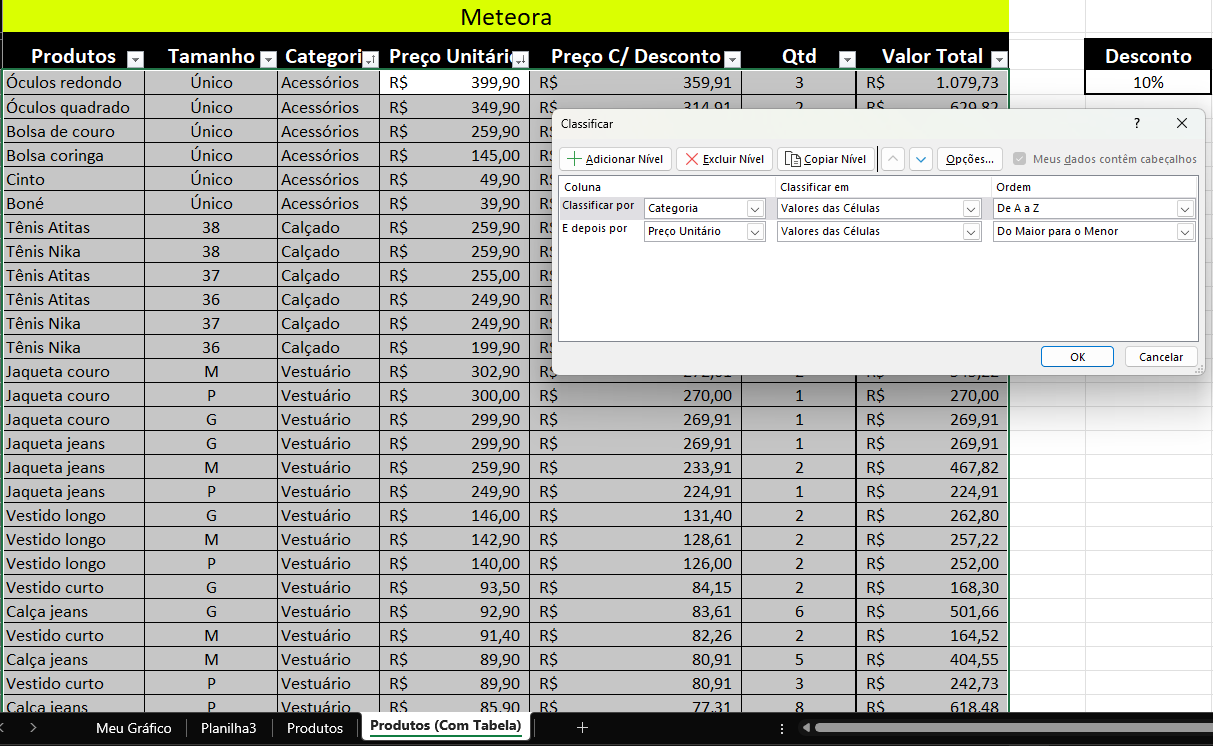
Task: Open help in the Classificar dialog
Action: tap(1136, 123)
